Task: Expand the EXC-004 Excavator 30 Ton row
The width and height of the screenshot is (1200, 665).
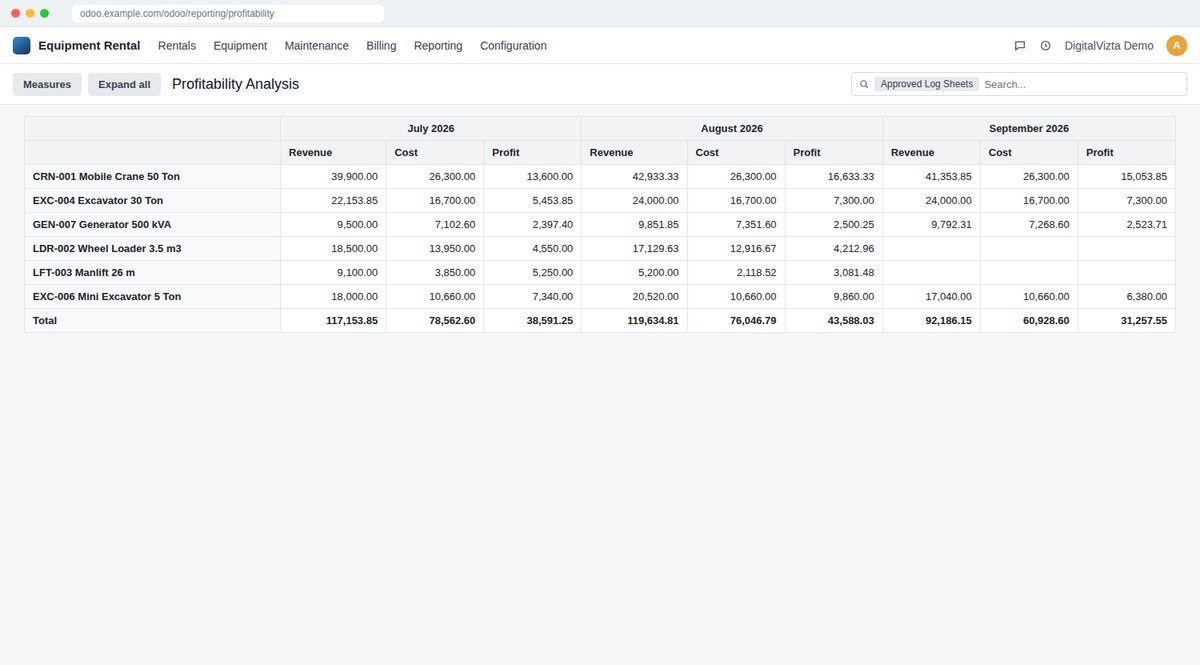Action: pos(153,200)
